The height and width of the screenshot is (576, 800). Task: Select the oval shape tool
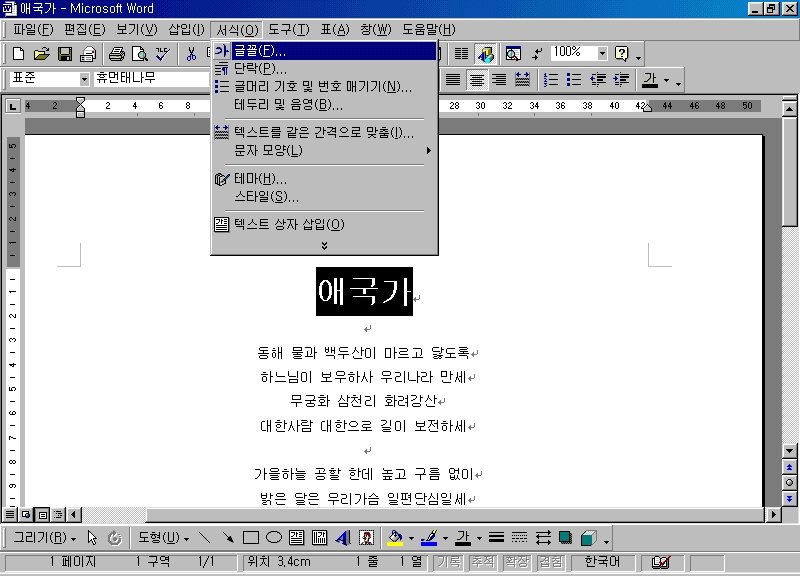[x=274, y=537]
